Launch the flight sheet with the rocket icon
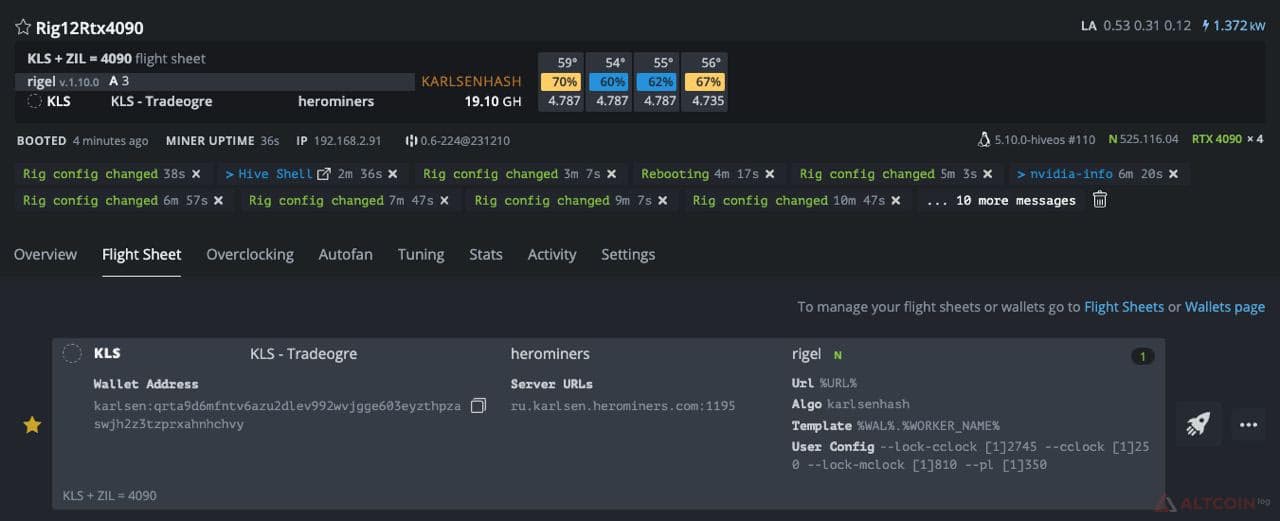 1197,424
